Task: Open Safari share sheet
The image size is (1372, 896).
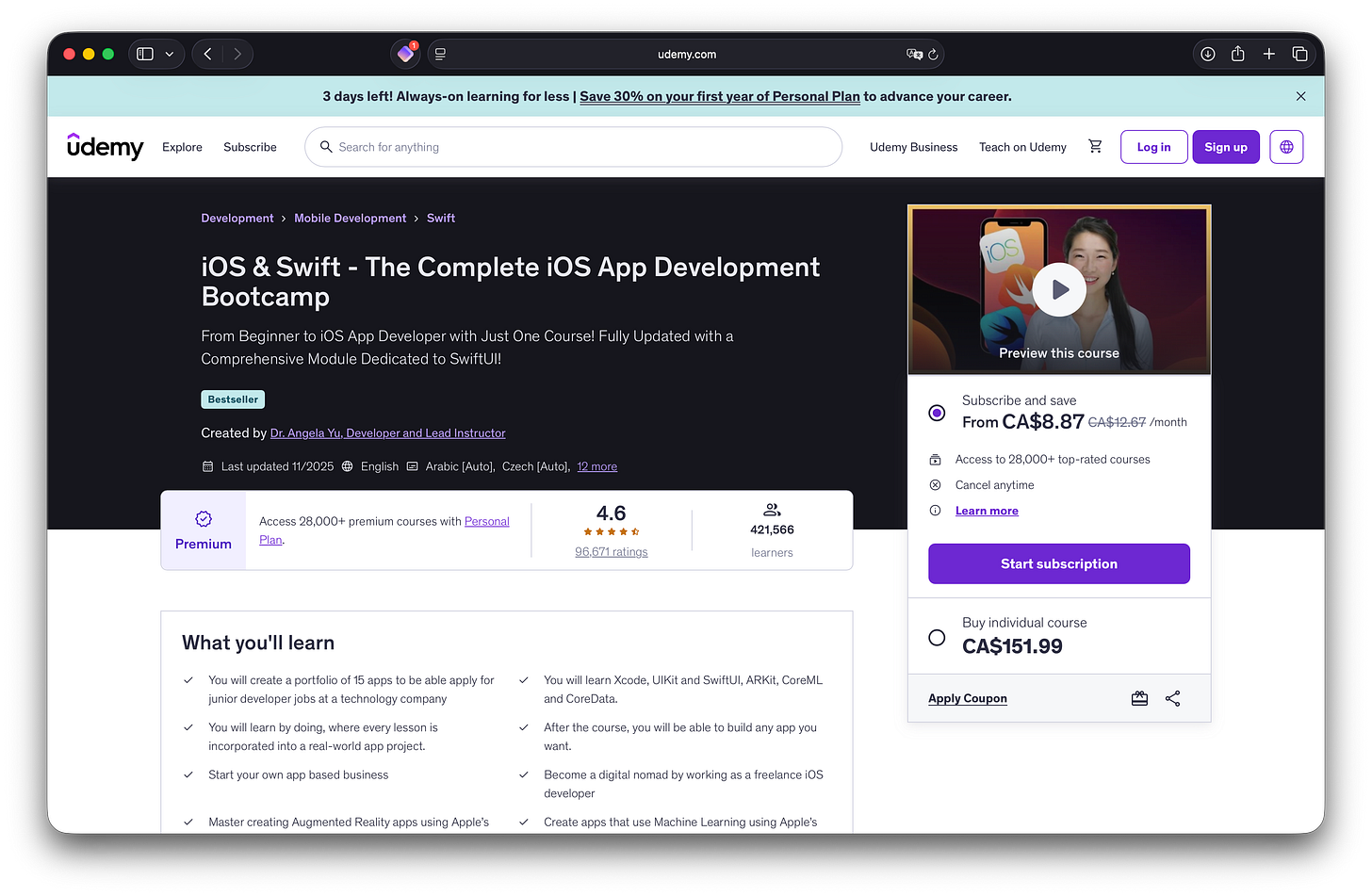Action: 1238,54
